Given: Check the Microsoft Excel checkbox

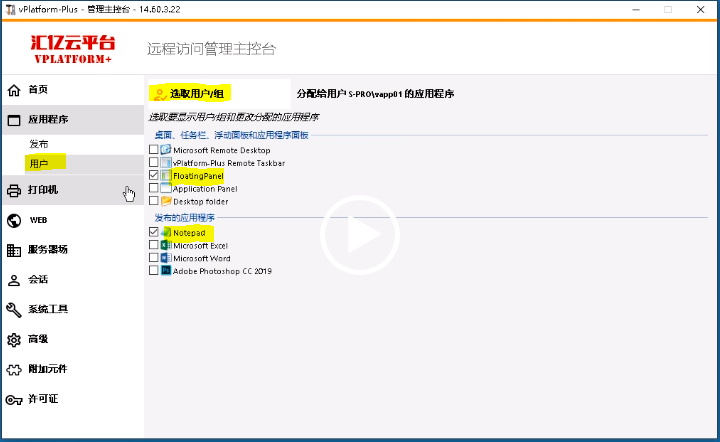Looking at the screenshot, I should [x=153, y=245].
